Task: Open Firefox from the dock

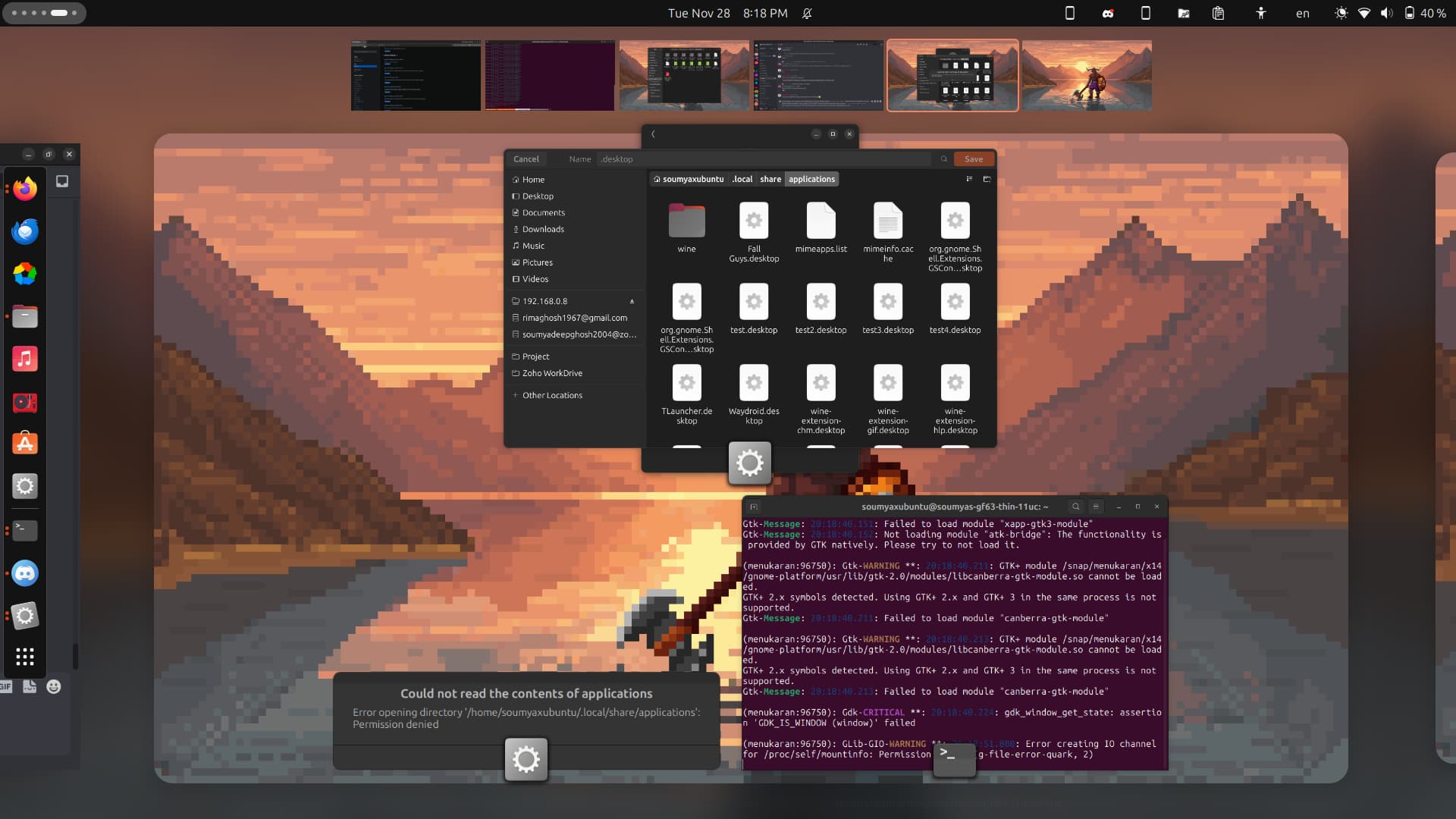Action: [x=25, y=189]
